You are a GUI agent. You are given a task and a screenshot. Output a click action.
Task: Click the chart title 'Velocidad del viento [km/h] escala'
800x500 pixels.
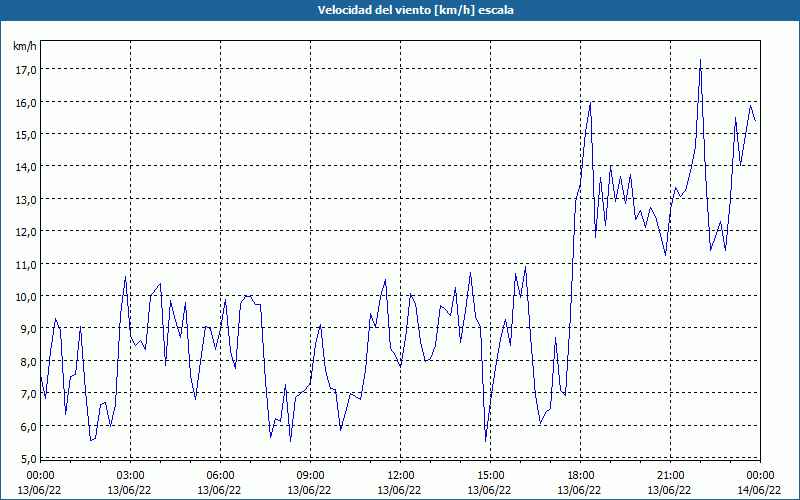coord(415,10)
